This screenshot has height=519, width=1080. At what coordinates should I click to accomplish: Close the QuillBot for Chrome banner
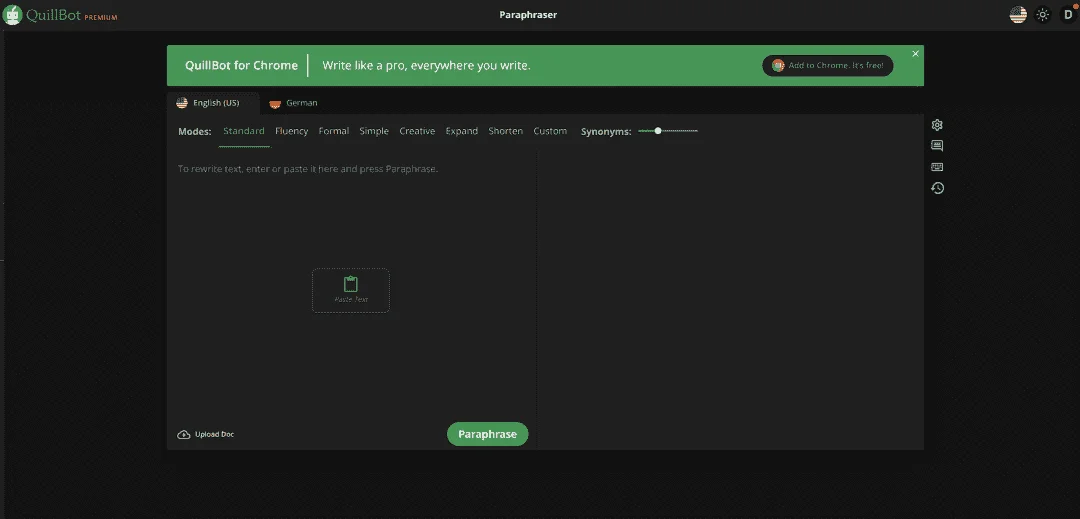coord(915,54)
